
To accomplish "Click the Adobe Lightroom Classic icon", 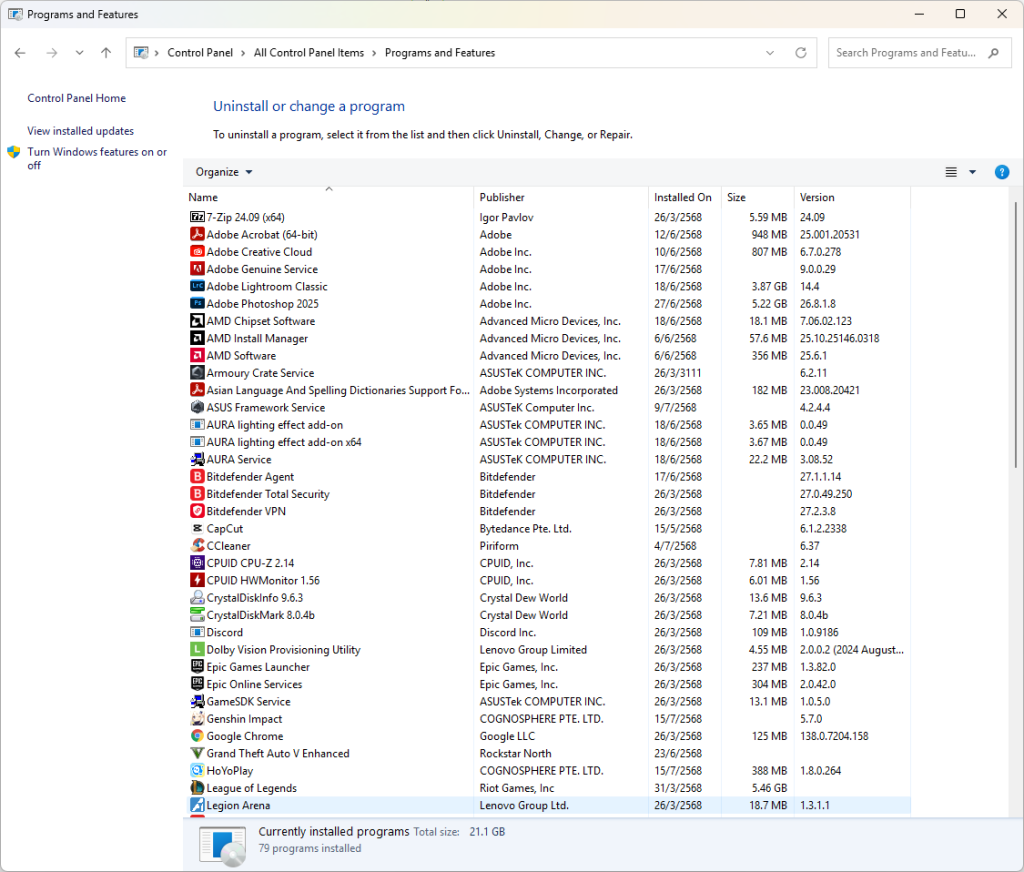I will click(x=197, y=286).
